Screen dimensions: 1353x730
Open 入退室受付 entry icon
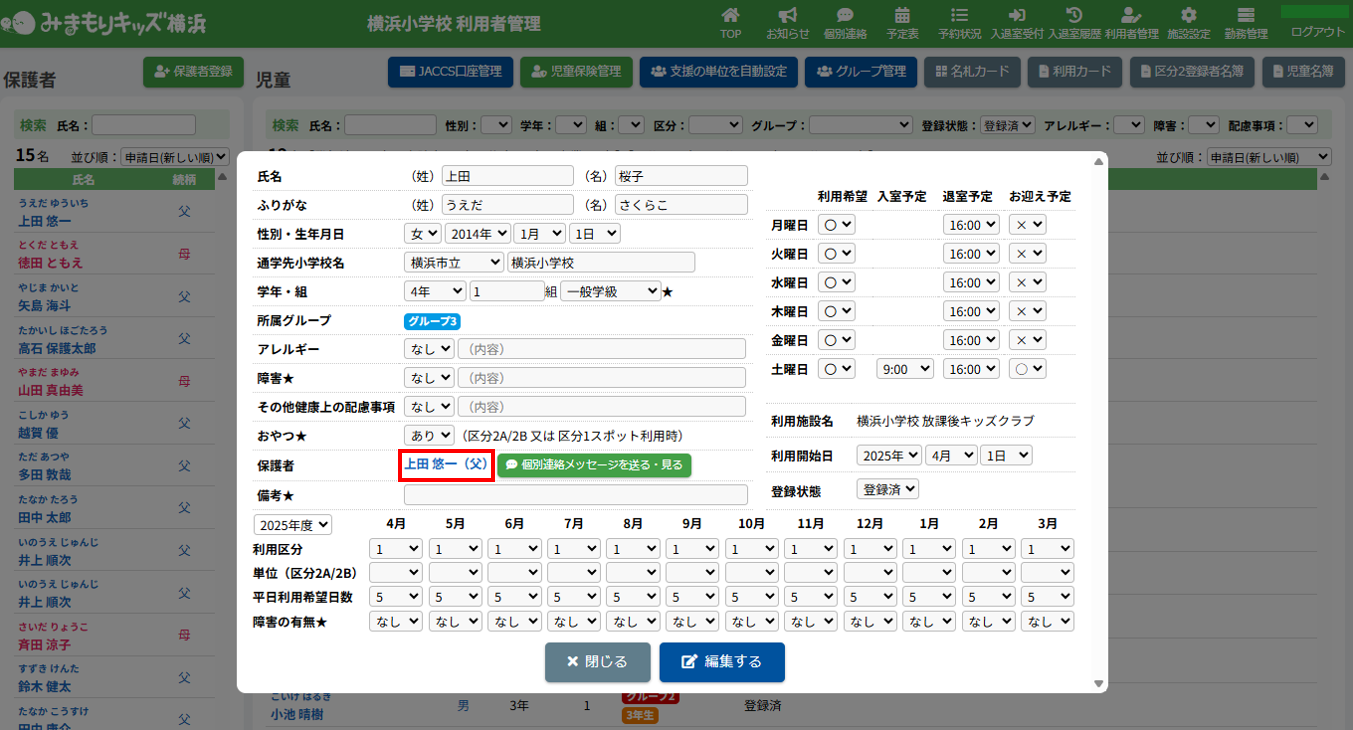coord(1017,16)
